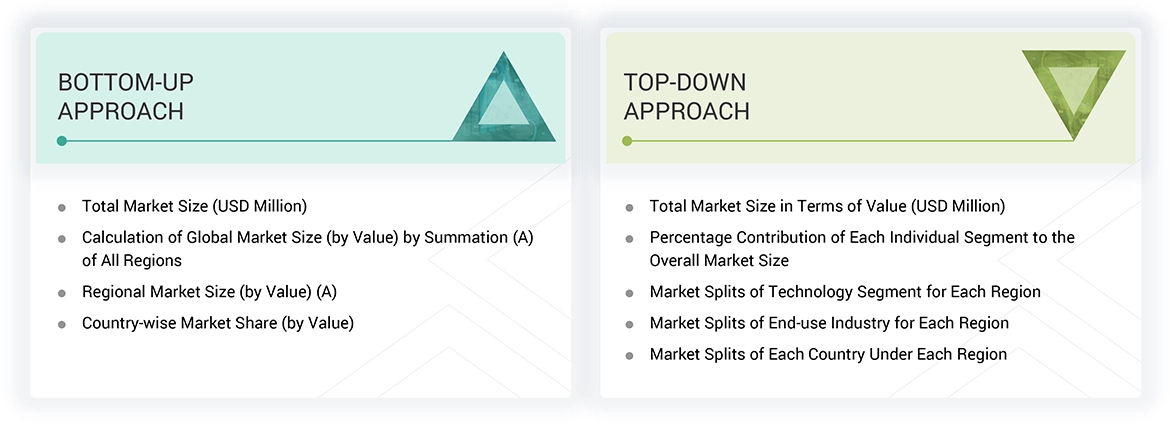Select Market Splits of Each Country item

click(828, 354)
